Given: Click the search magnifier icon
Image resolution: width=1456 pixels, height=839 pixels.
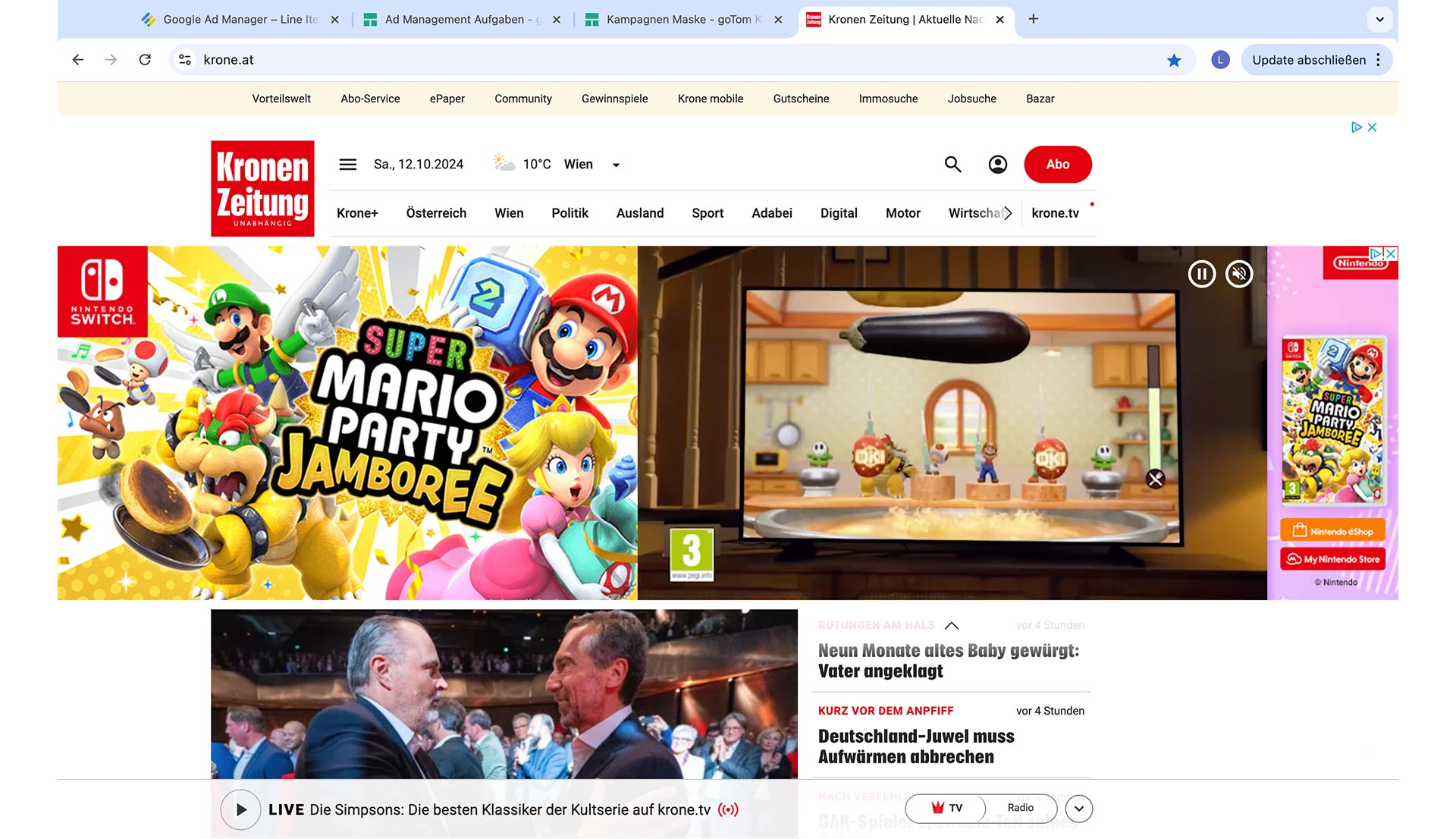Looking at the screenshot, I should [x=952, y=165].
